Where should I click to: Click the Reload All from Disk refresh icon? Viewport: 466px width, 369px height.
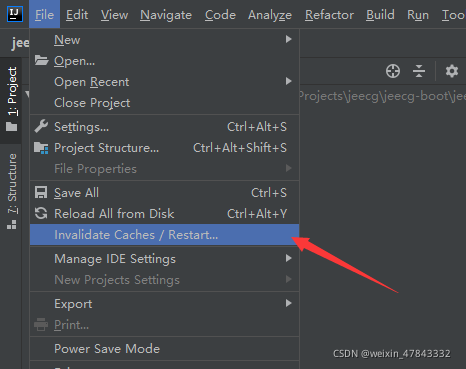pyautogui.click(x=41, y=214)
